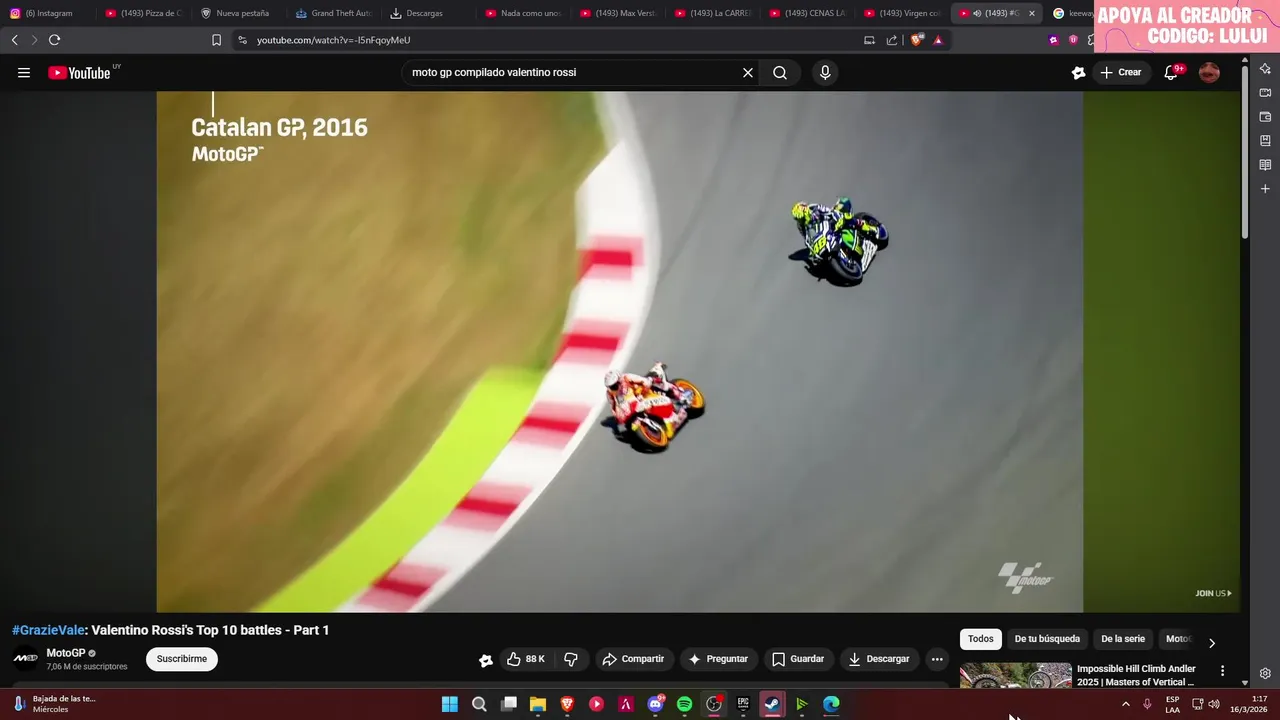Screen dimensions: 1280x720
Task: Click the share icon in address bar
Action: pos(892,40)
